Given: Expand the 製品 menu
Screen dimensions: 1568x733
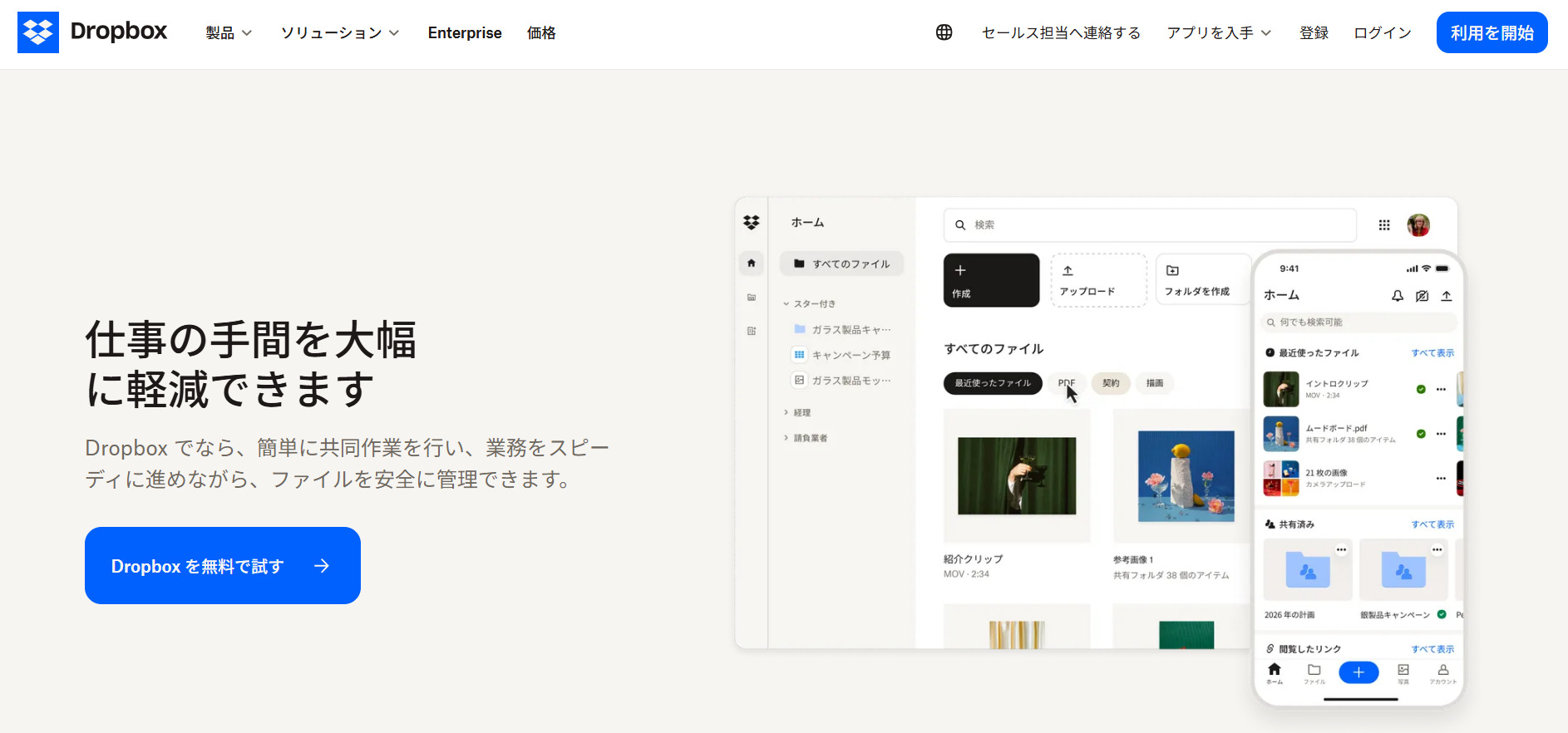Looking at the screenshot, I should click(229, 33).
